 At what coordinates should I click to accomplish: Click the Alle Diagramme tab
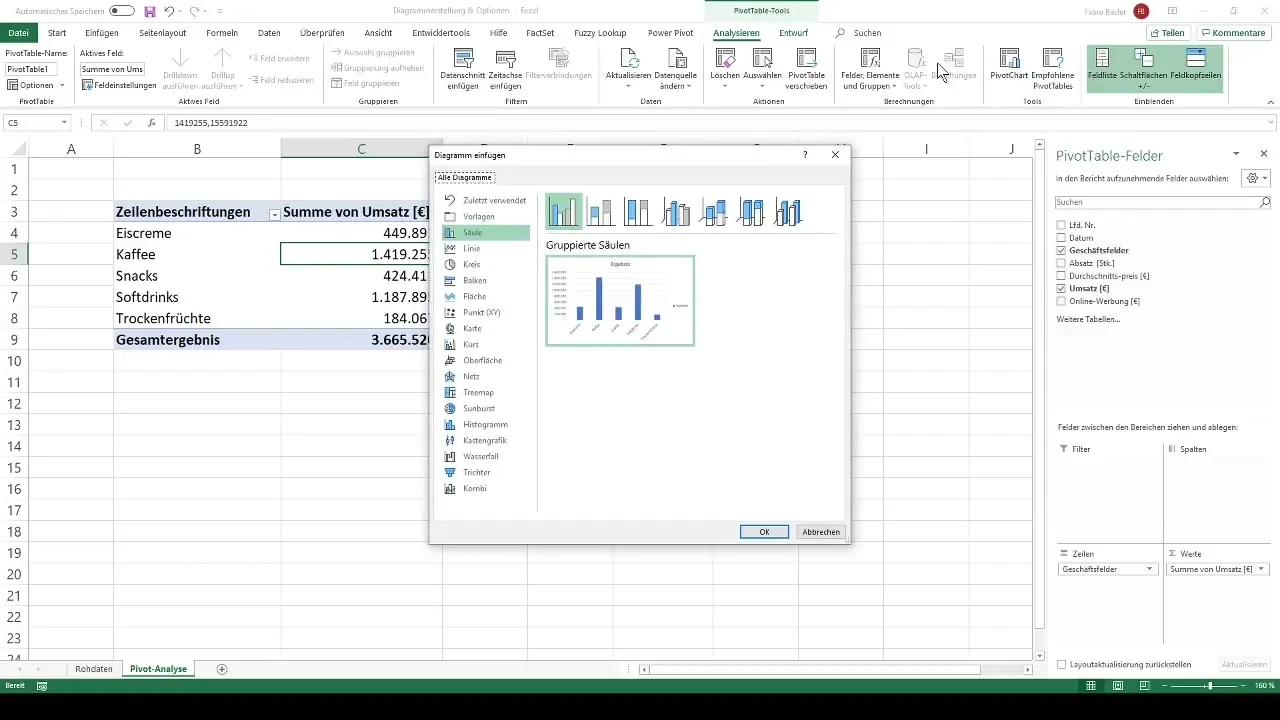tap(464, 177)
